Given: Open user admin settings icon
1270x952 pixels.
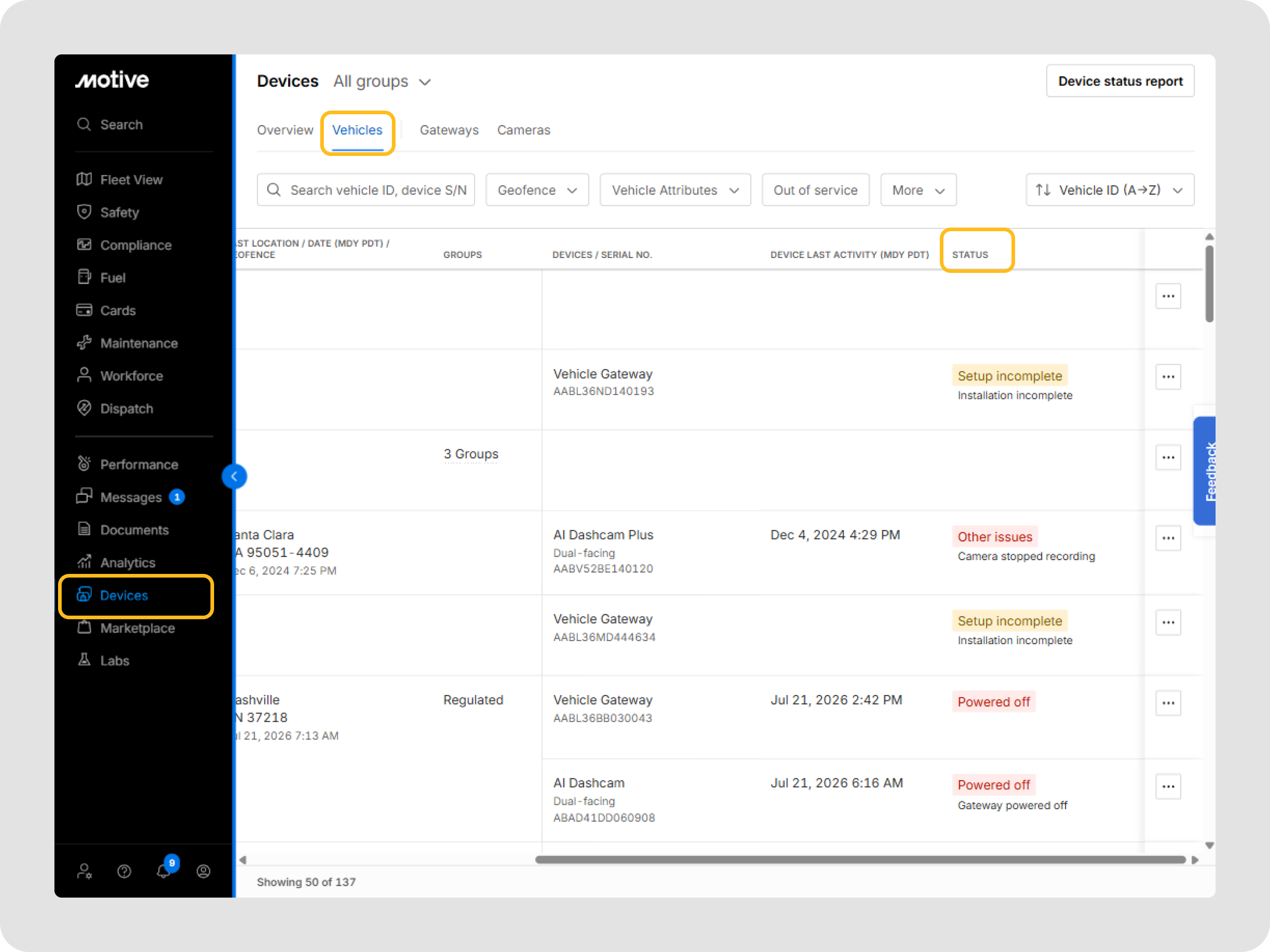Looking at the screenshot, I should [x=84, y=872].
